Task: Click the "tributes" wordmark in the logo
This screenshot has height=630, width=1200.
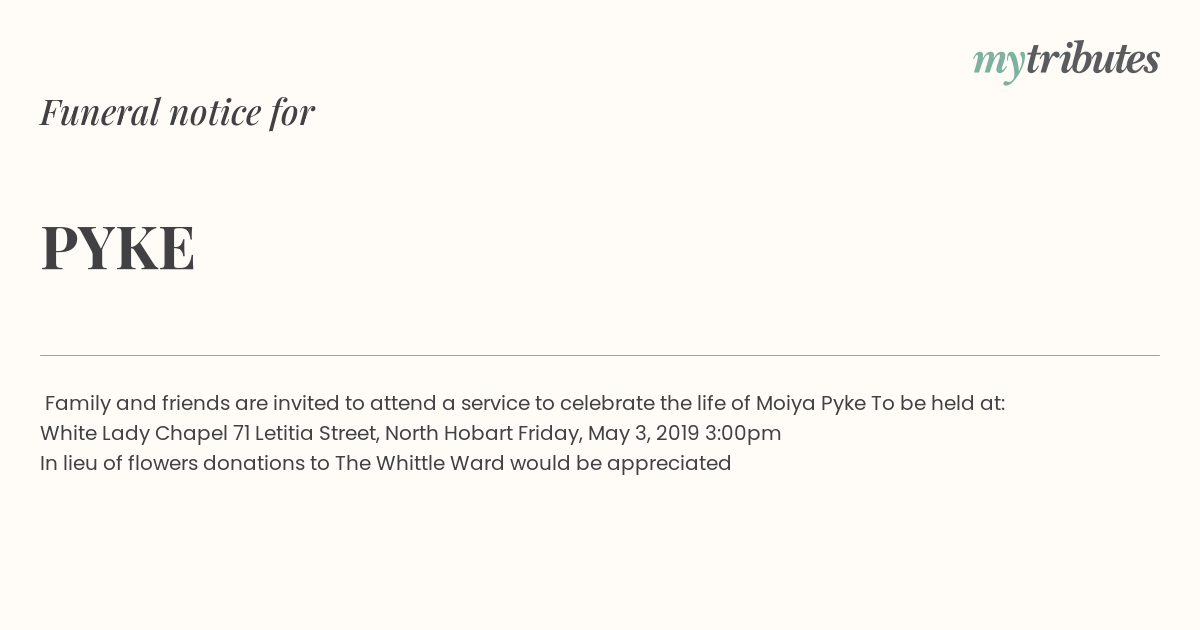Action: point(1093,59)
